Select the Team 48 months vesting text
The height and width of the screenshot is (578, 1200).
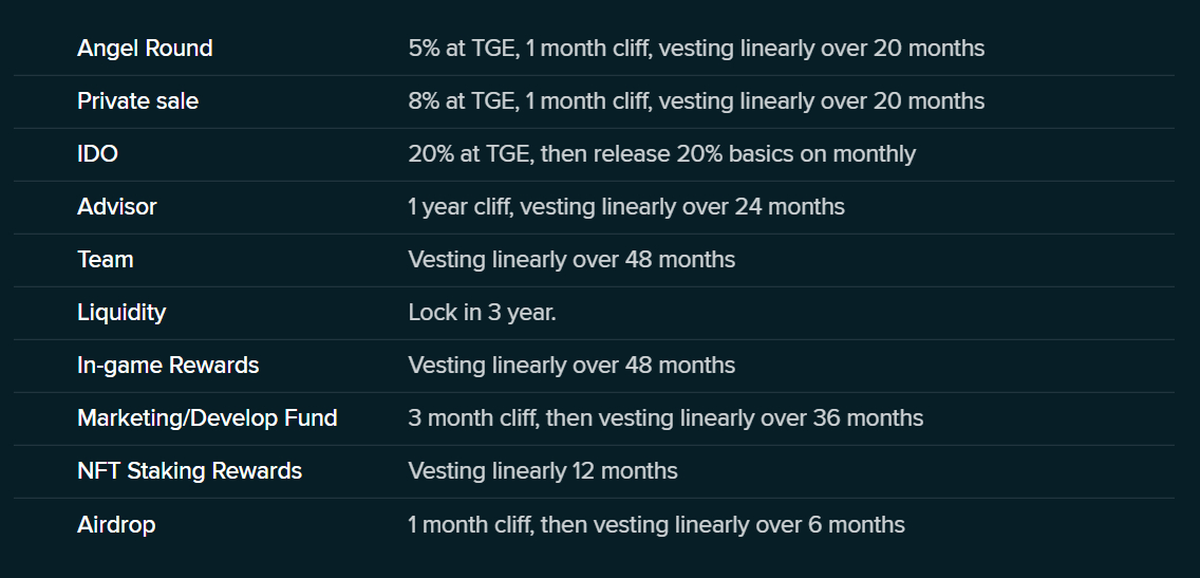click(x=571, y=260)
